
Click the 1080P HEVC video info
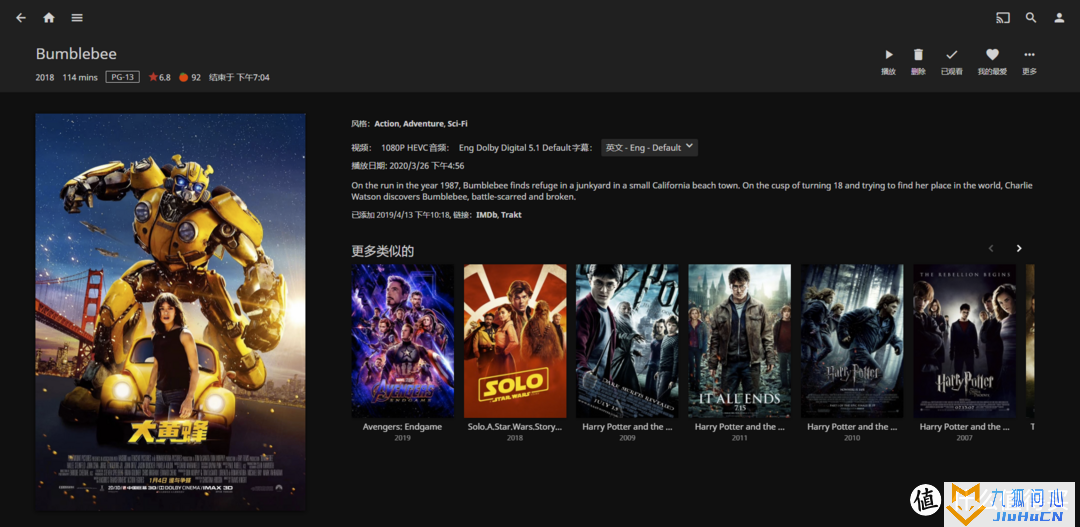pos(404,147)
